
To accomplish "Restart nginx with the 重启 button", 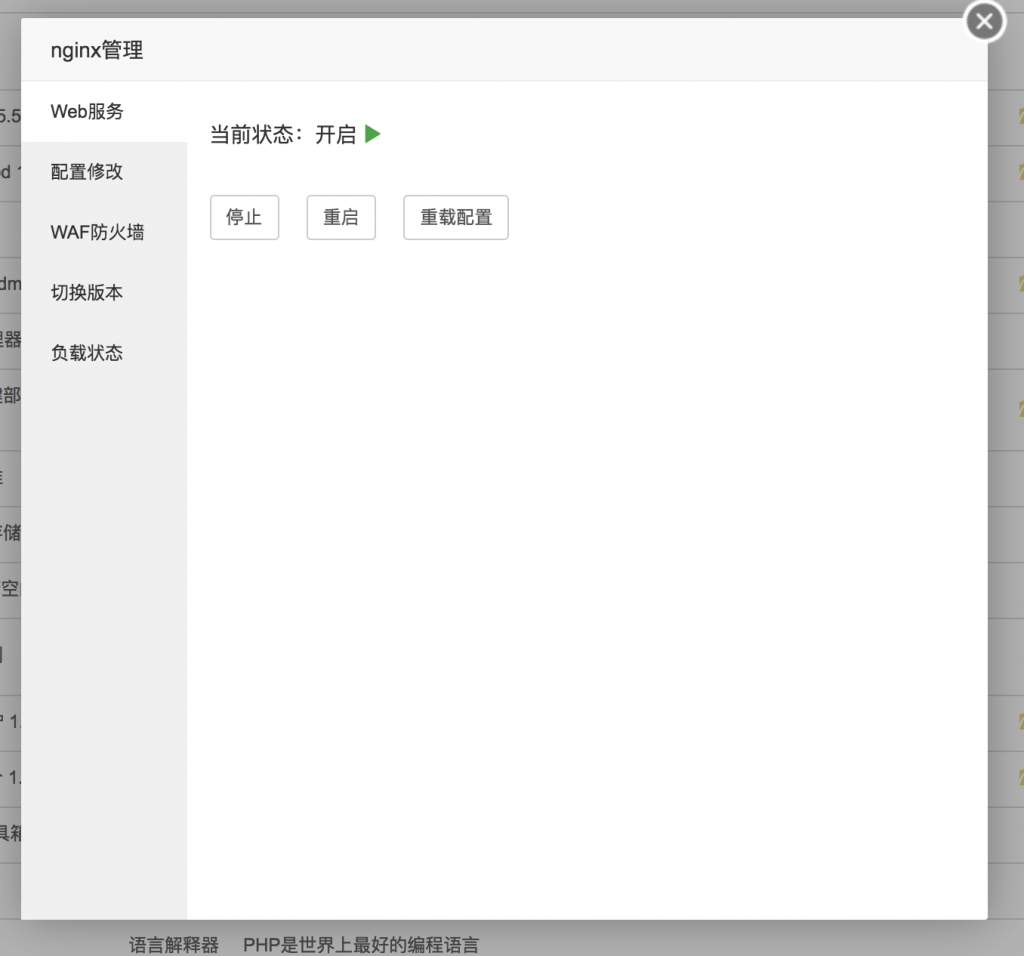I will click(x=341, y=217).
